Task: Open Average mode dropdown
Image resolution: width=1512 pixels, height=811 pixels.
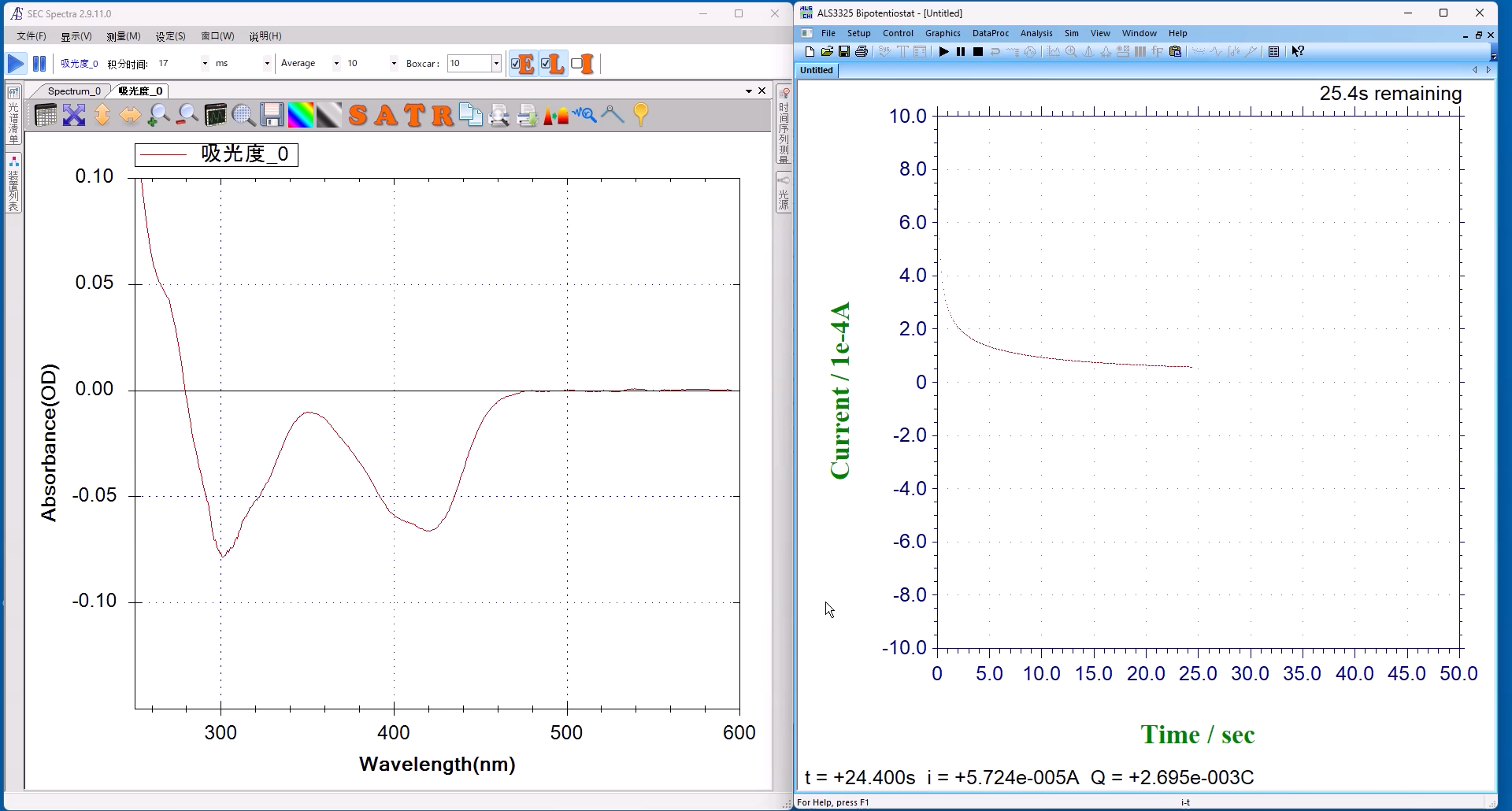Action: (x=336, y=64)
